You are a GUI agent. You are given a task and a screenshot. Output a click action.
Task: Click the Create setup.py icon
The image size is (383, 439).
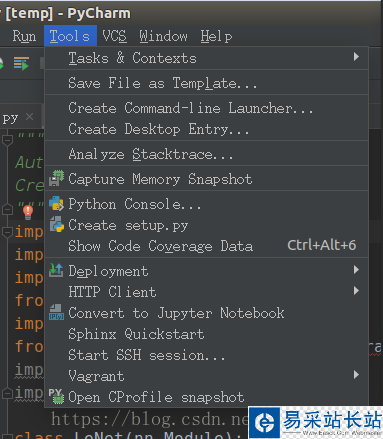tap(56, 224)
